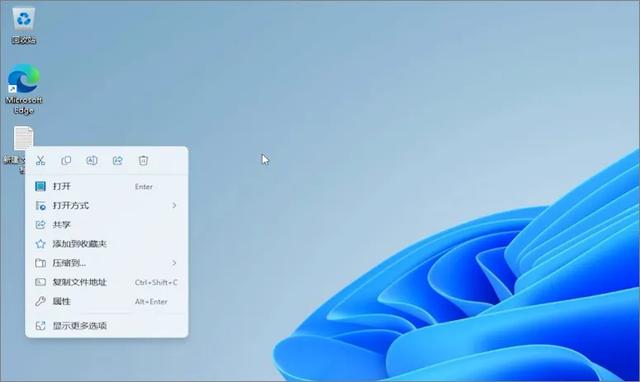Screen dimensions: 640x382
Task: Click the Copy icon in context menu
Action: 66,160
